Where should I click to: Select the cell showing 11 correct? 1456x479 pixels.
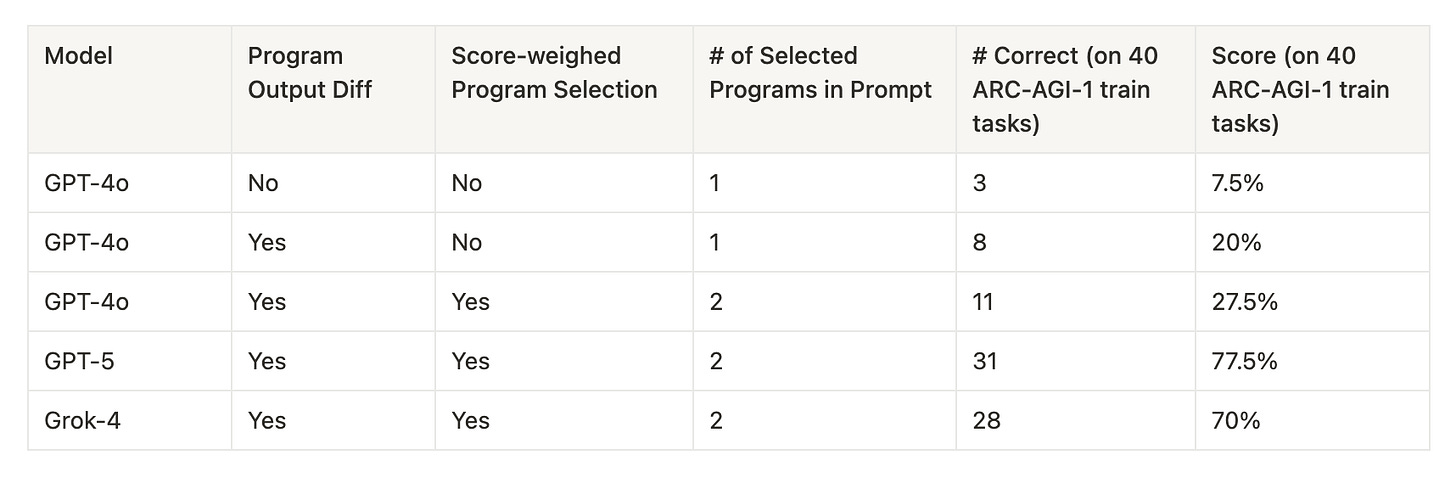1075,301
